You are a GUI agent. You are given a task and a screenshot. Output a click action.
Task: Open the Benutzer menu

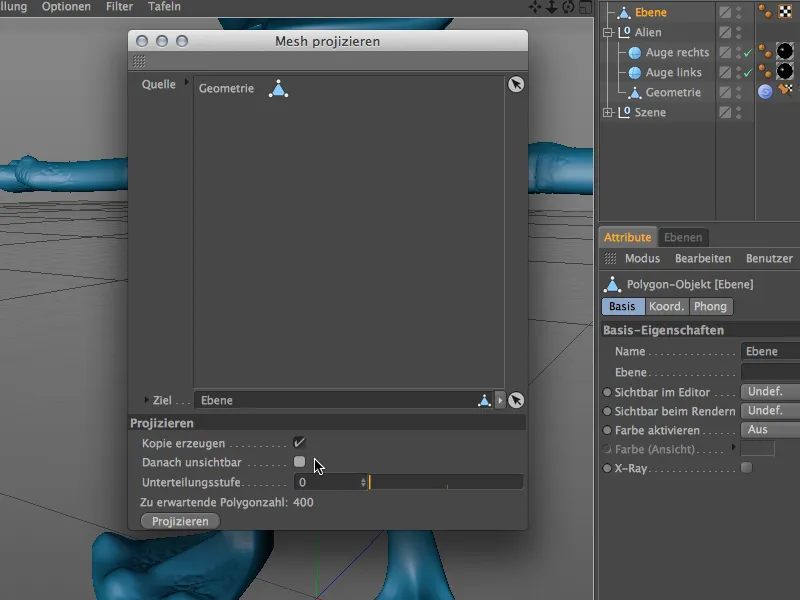point(769,258)
